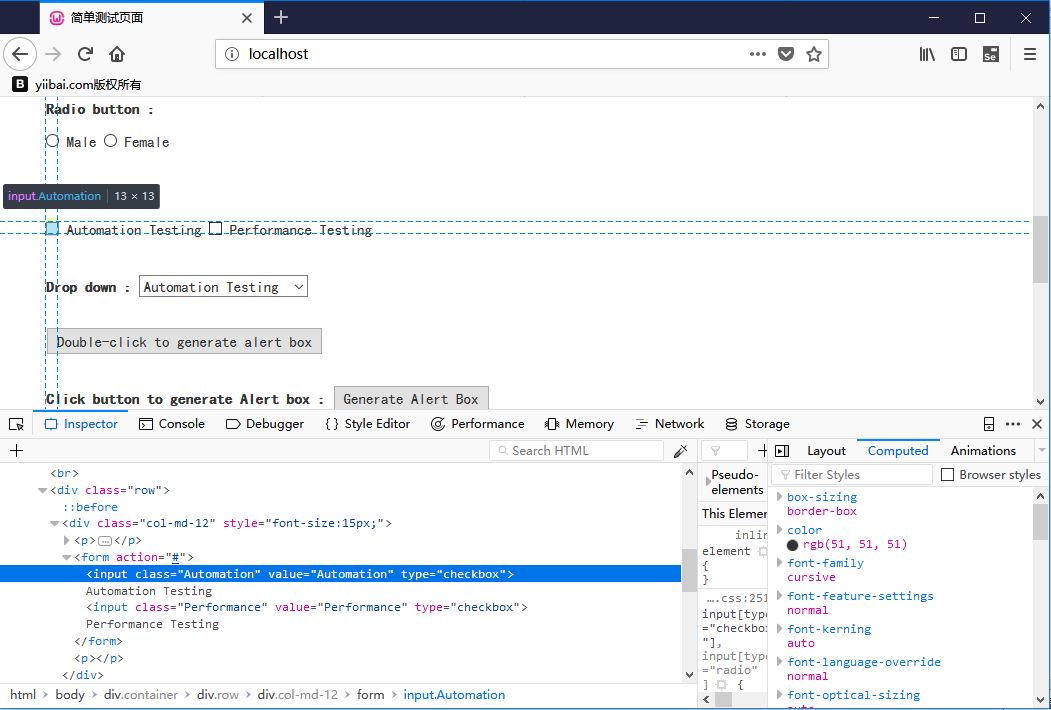Open page actions three-dot menu in address bar
This screenshot has height=710, width=1051.
pyautogui.click(x=757, y=54)
